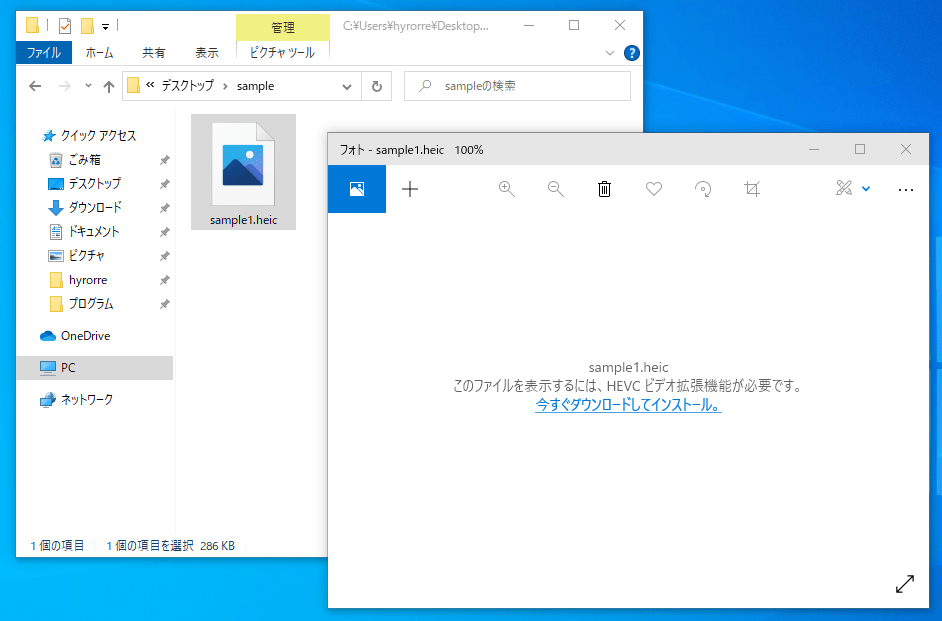Click the properties quick access toolbar icon

tap(65, 26)
